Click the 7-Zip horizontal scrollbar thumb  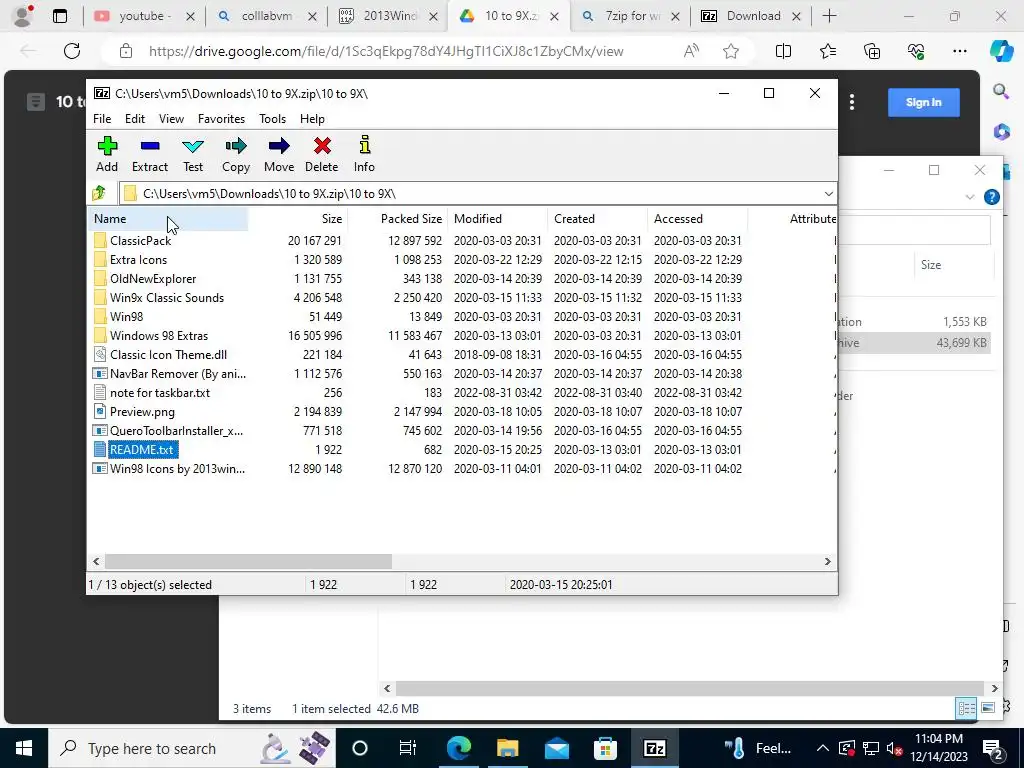248,562
